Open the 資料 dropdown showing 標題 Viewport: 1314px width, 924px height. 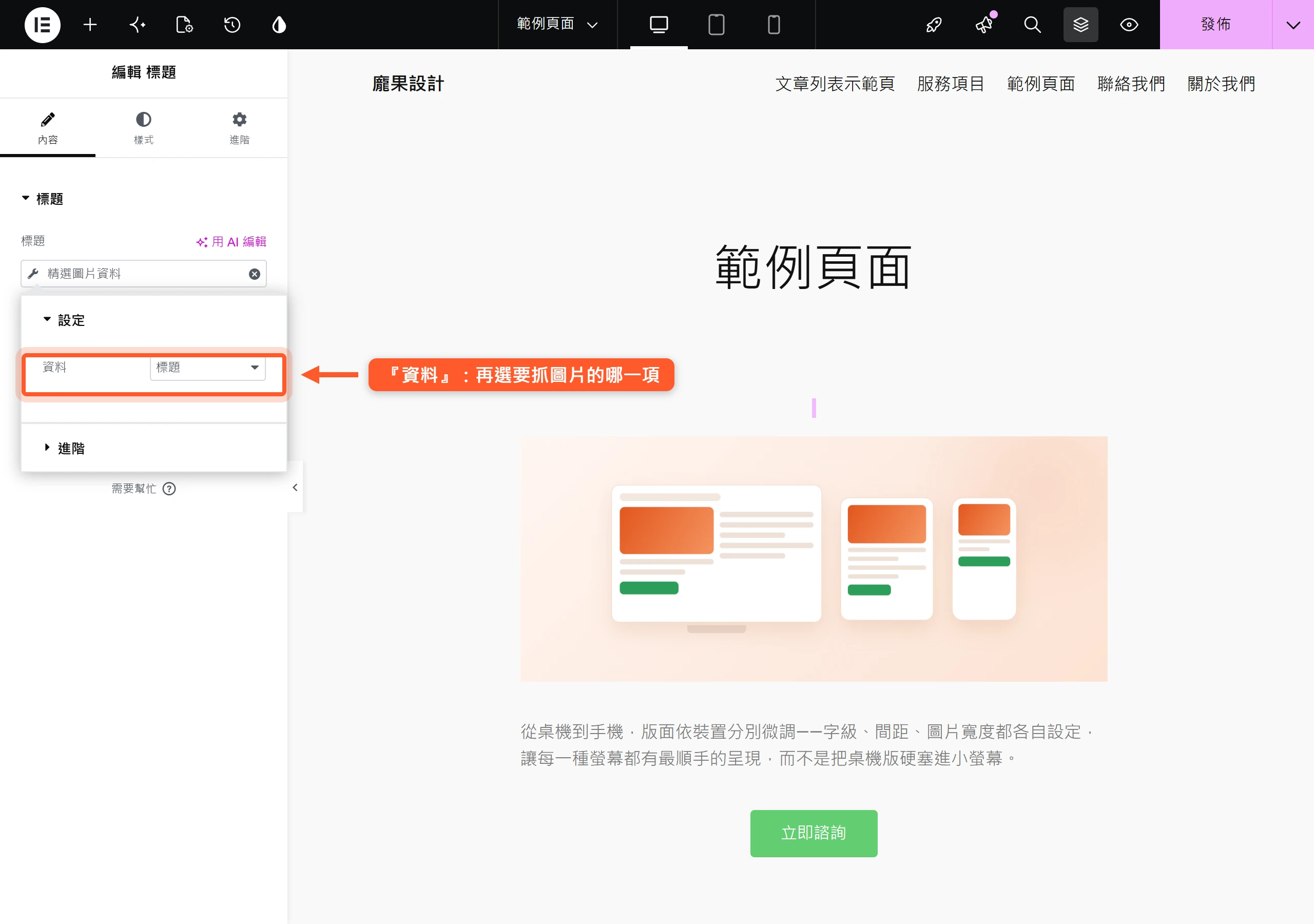[x=208, y=368]
